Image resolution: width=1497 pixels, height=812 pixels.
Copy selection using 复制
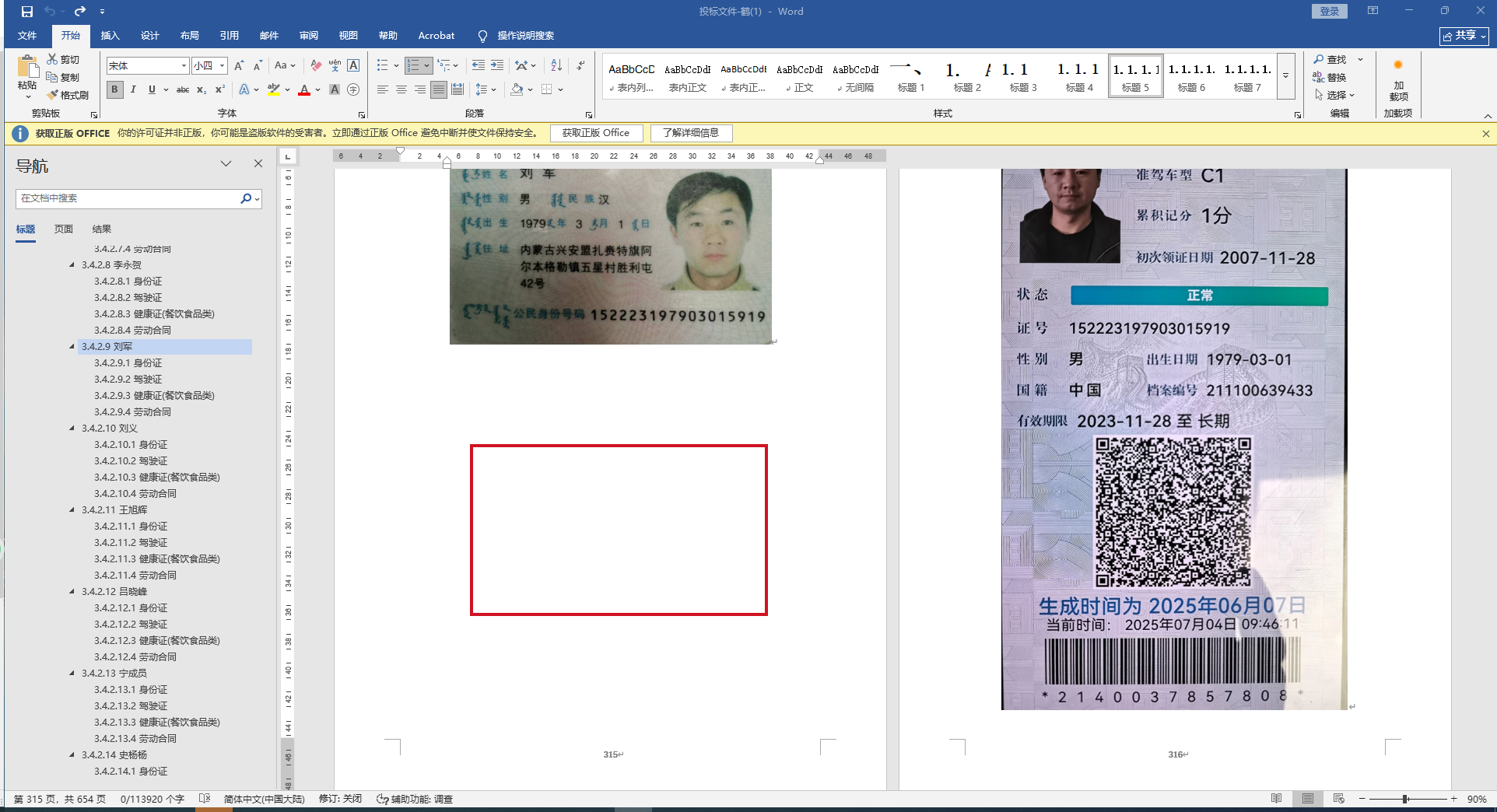click(x=63, y=77)
